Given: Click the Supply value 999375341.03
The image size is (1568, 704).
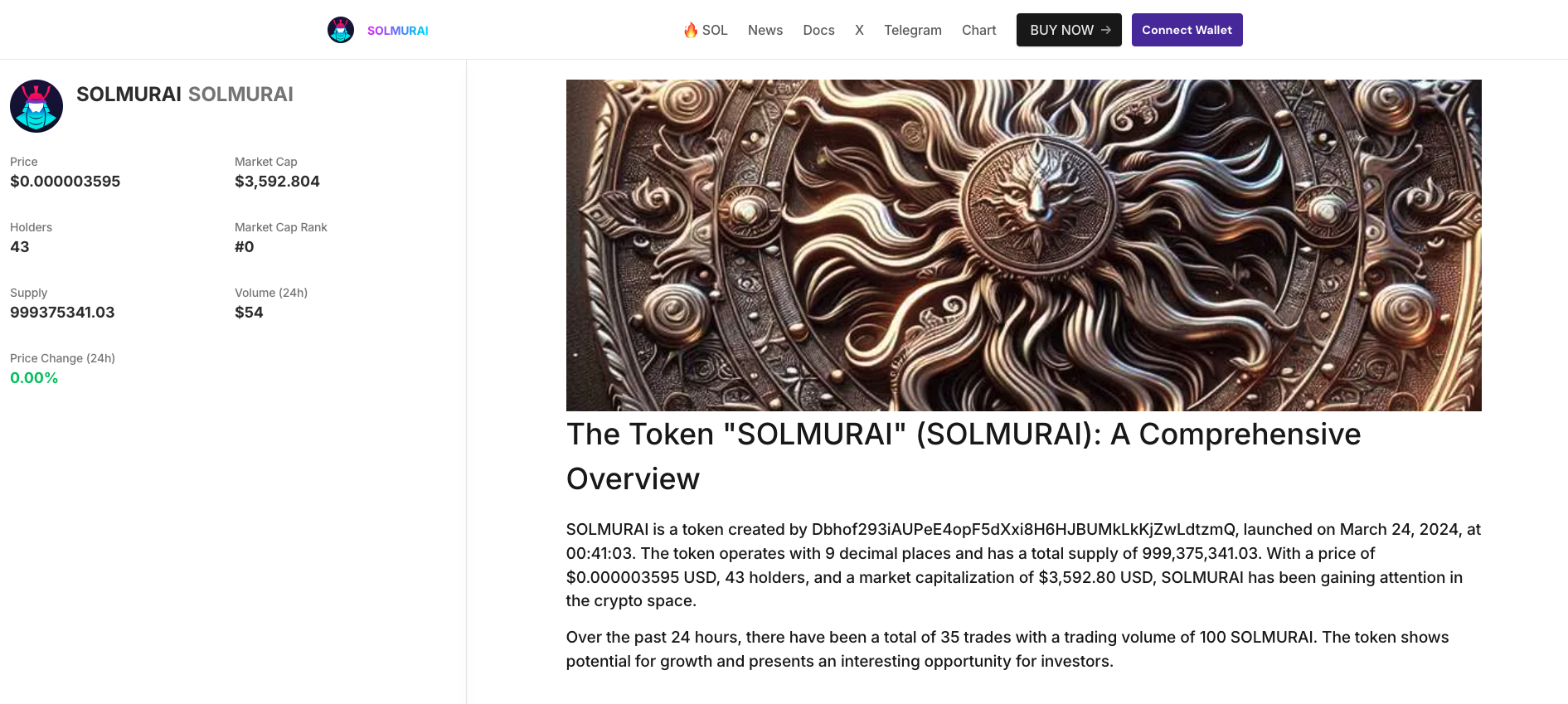Looking at the screenshot, I should [x=62, y=313].
